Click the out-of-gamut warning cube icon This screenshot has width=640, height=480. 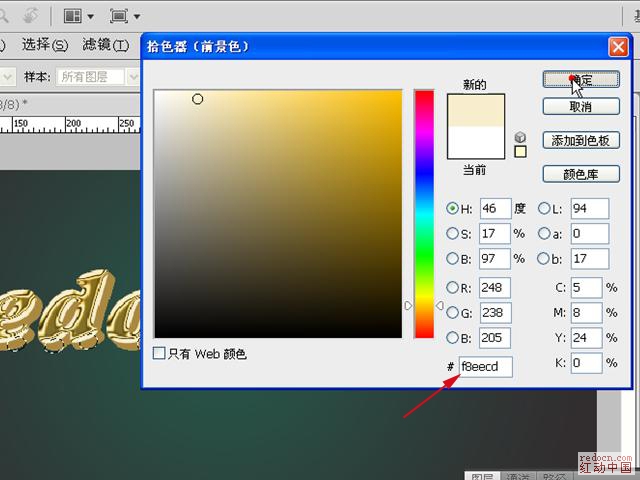pyautogui.click(x=520, y=137)
